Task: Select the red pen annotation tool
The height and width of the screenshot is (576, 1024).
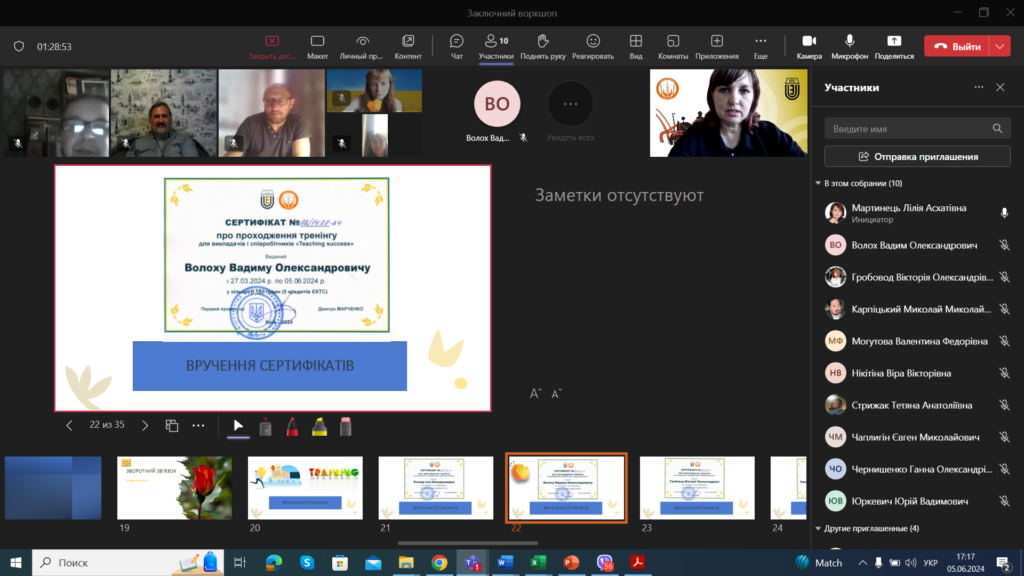Action: (292, 426)
